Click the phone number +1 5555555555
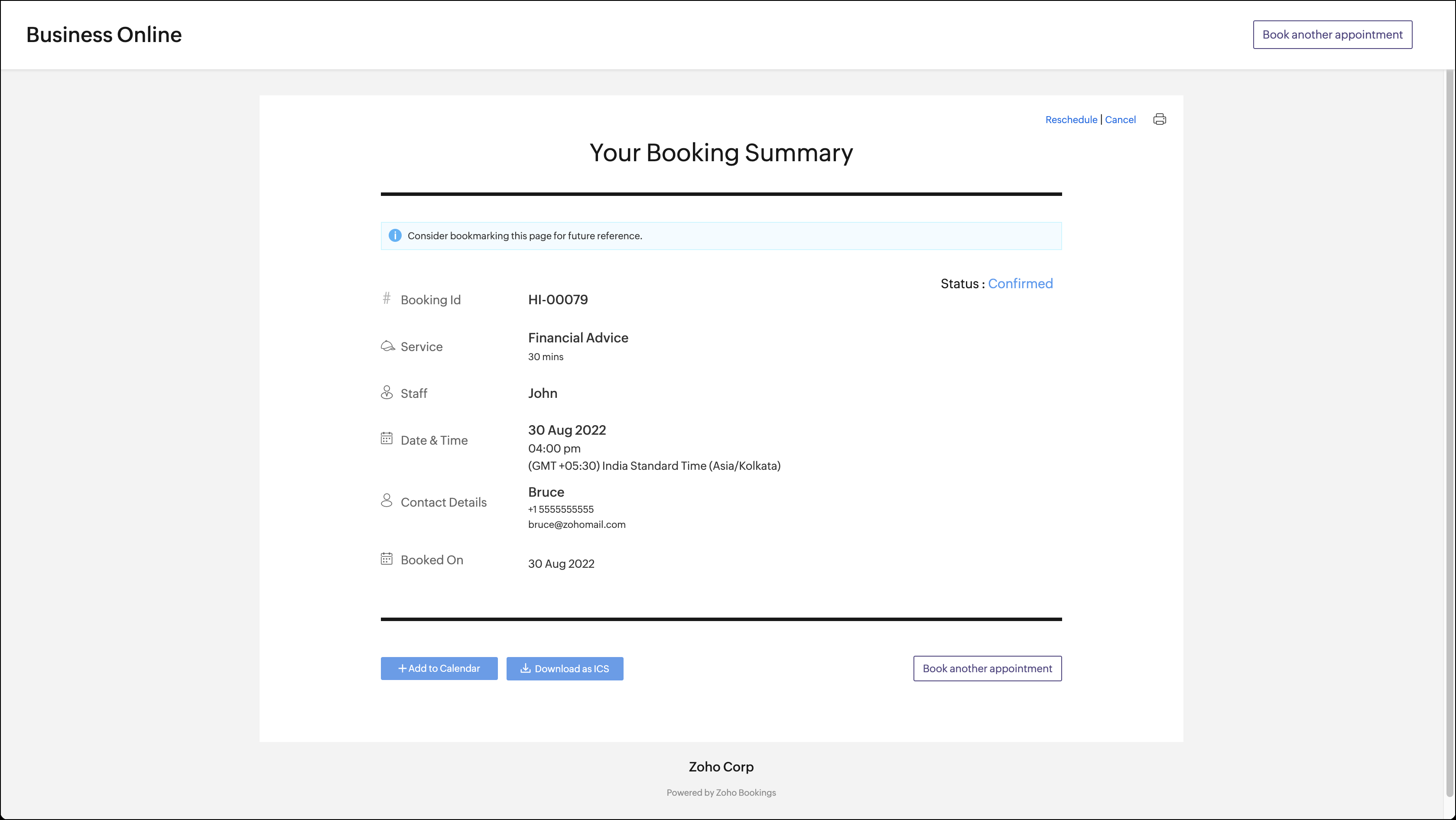 point(561,510)
